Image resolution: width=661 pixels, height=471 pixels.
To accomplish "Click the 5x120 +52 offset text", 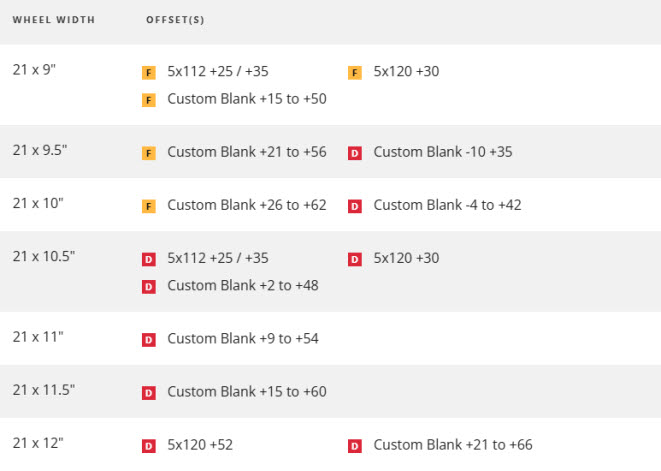I will tap(200, 445).
